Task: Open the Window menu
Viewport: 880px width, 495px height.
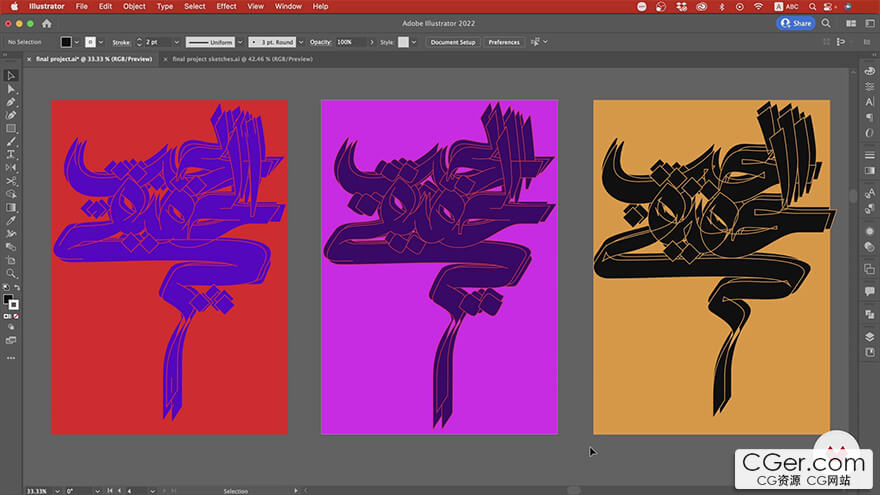Action: (x=288, y=6)
